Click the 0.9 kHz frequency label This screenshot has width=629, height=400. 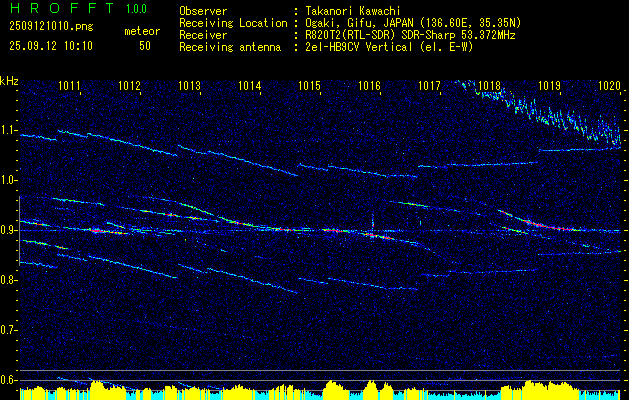tap(9, 230)
